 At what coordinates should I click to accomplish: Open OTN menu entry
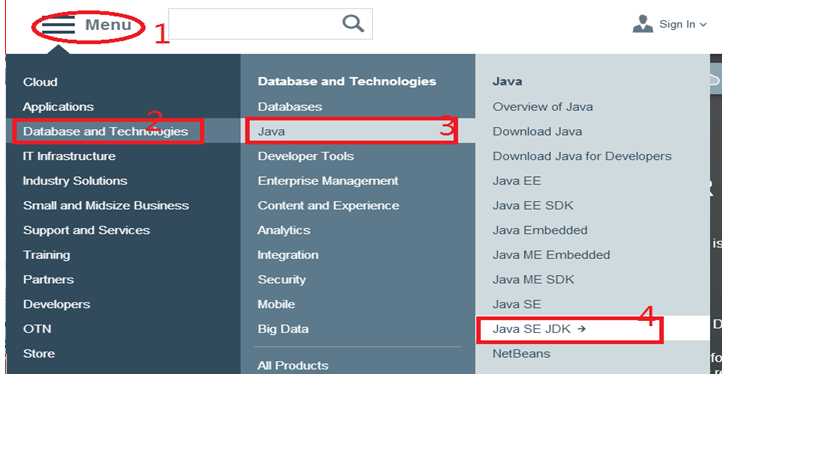[x=37, y=329]
